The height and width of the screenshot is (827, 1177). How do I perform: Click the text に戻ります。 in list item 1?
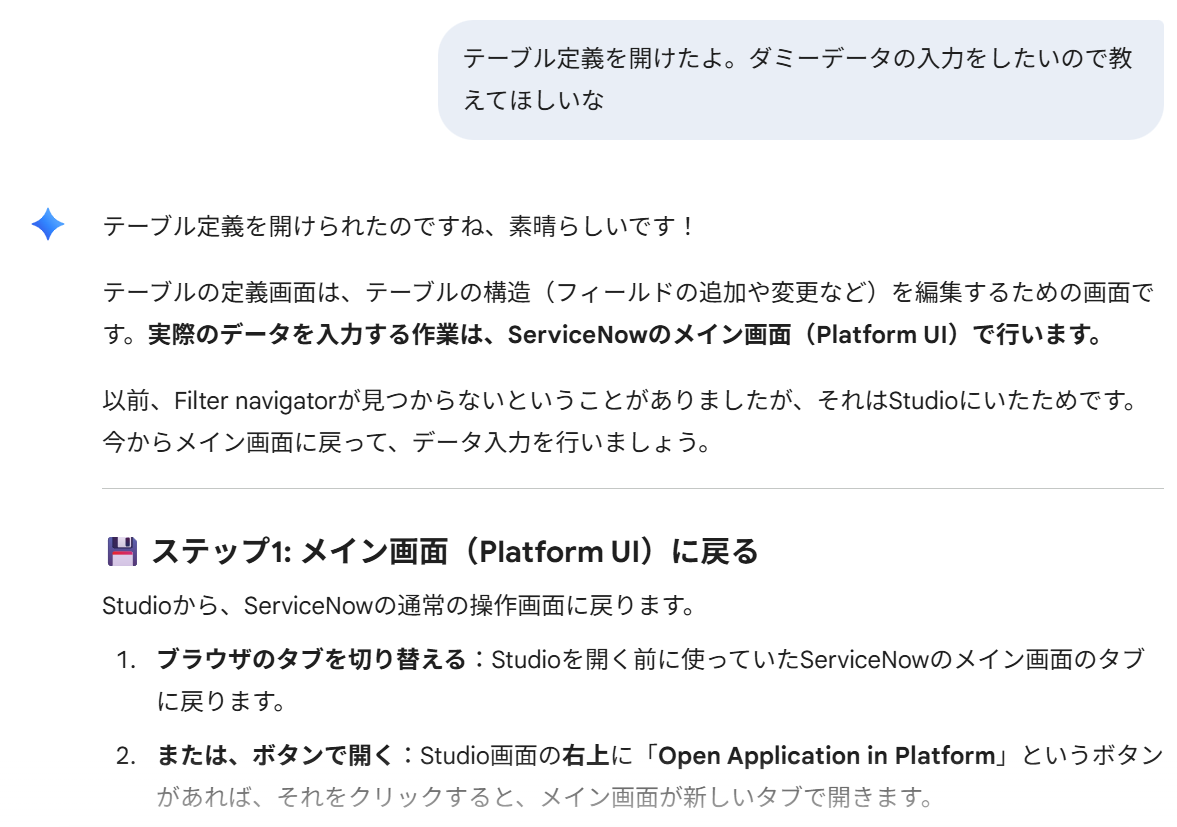[x=221, y=701]
